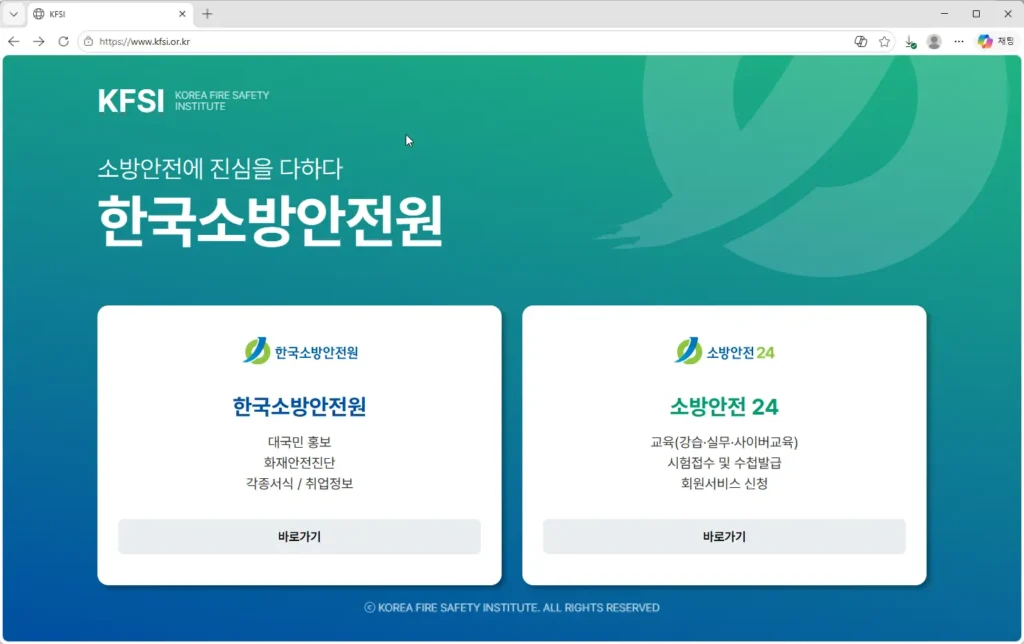Open the browser settings and more menu
1024x644 pixels.
pyautogui.click(x=959, y=41)
